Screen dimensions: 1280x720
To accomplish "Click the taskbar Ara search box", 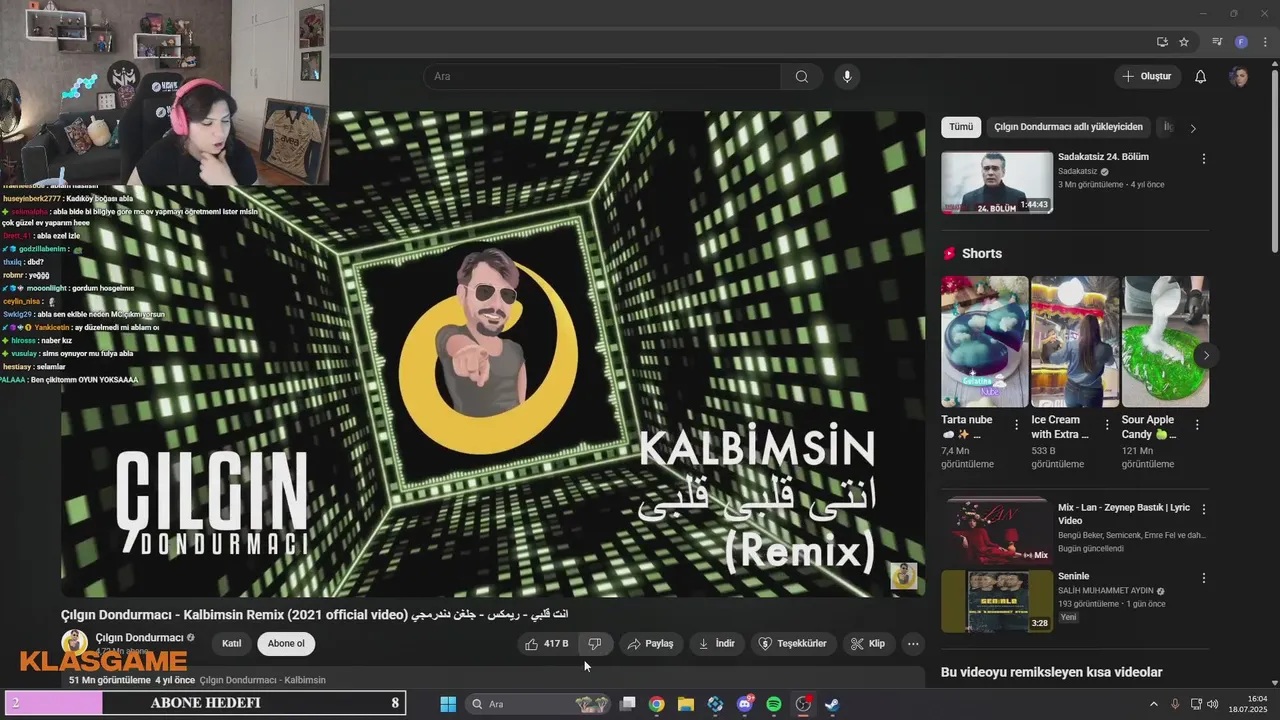I will click(539, 704).
